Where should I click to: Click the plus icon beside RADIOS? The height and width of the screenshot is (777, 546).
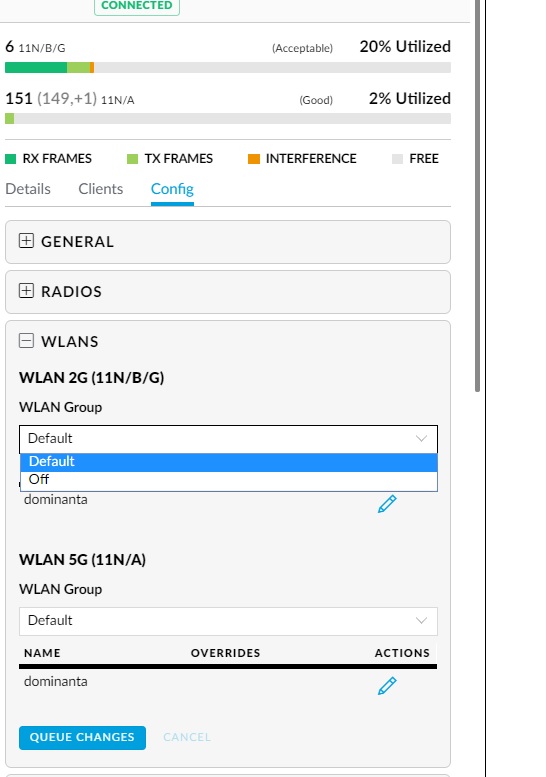pos(26,290)
